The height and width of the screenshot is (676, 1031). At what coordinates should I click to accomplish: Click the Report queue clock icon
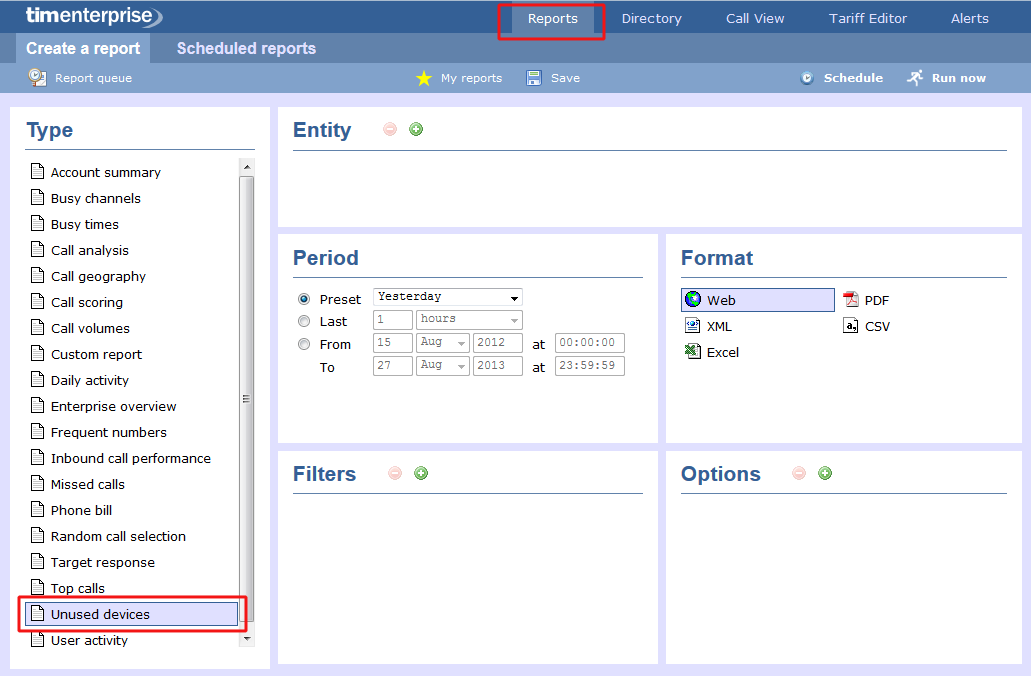(x=37, y=77)
